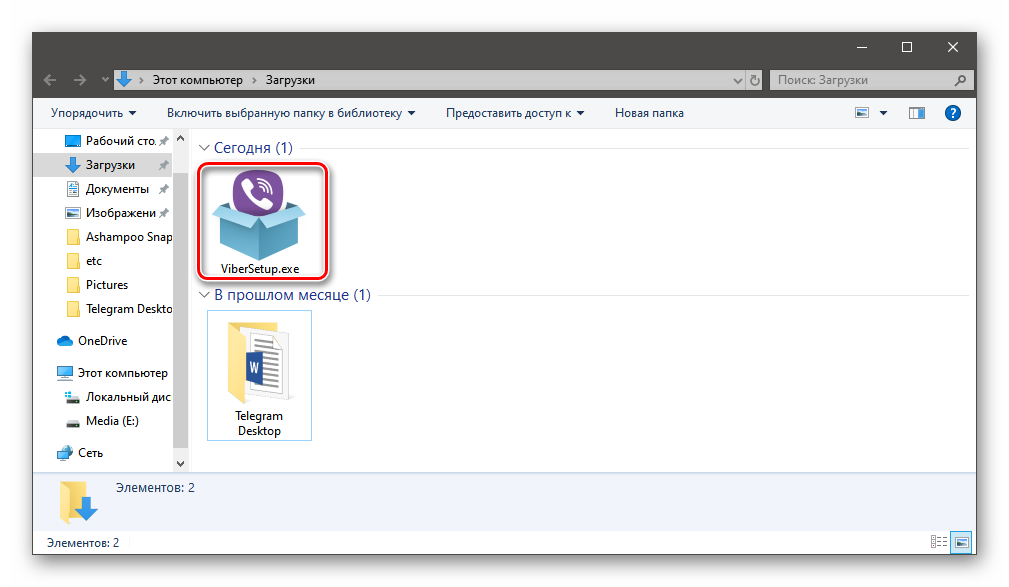The width and height of the screenshot is (1009, 587).
Task: Click the blue arrow icon beside 'Загрузки' in sidebar
Action: pyautogui.click(x=73, y=165)
